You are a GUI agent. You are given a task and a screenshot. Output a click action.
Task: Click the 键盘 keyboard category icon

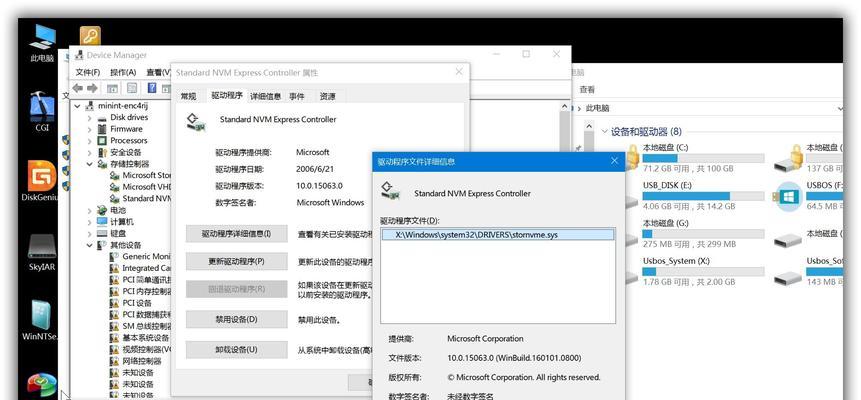click(102, 234)
